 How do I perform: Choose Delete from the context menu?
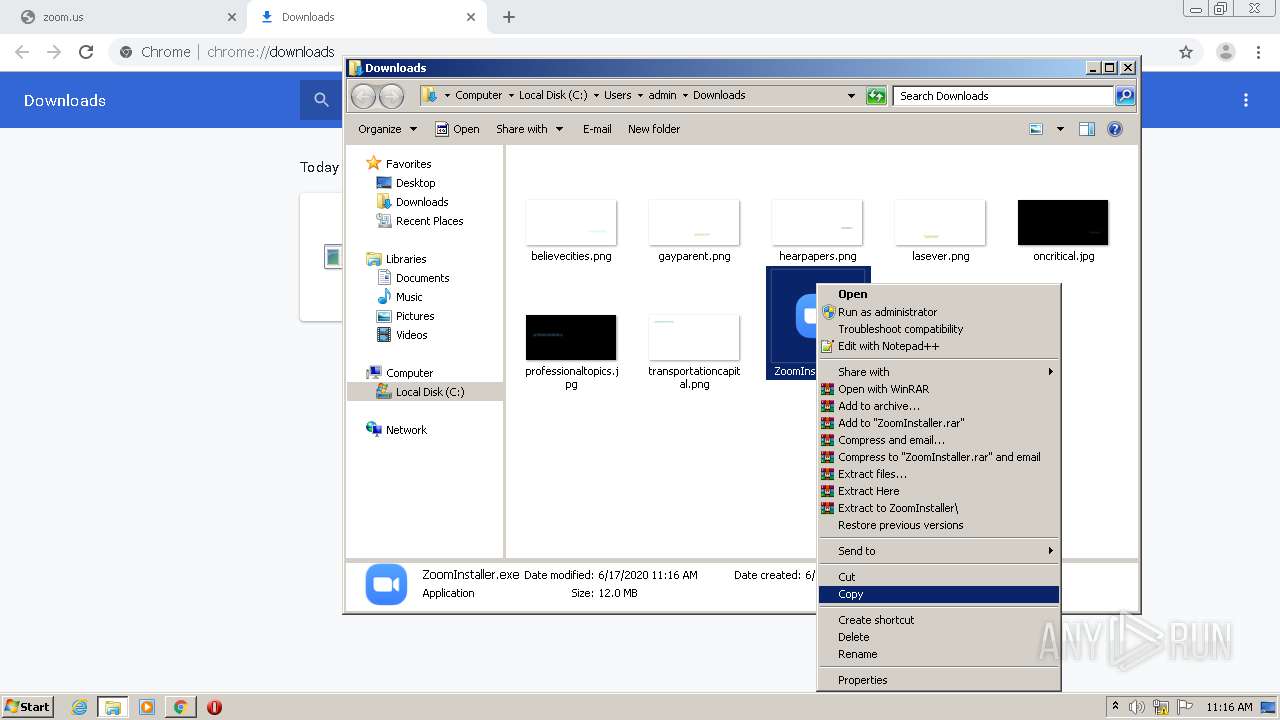(x=939, y=637)
